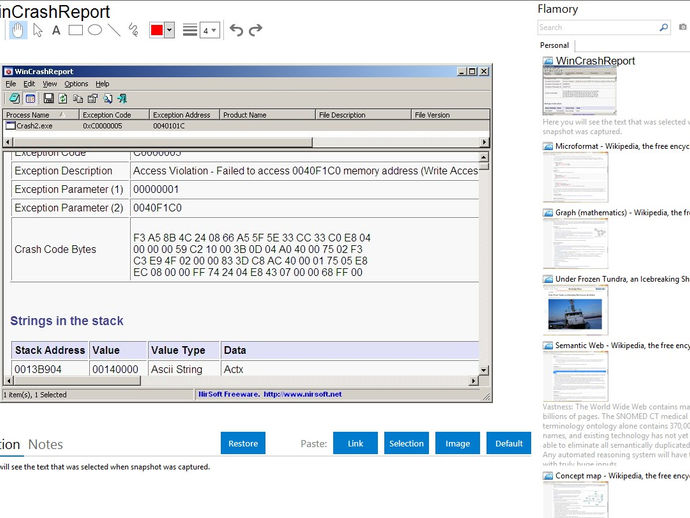The image size is (690, 518).
Task: Open the Under Frozen Tundra snapshot thumbnail
Action: click(x=576, y=310)
